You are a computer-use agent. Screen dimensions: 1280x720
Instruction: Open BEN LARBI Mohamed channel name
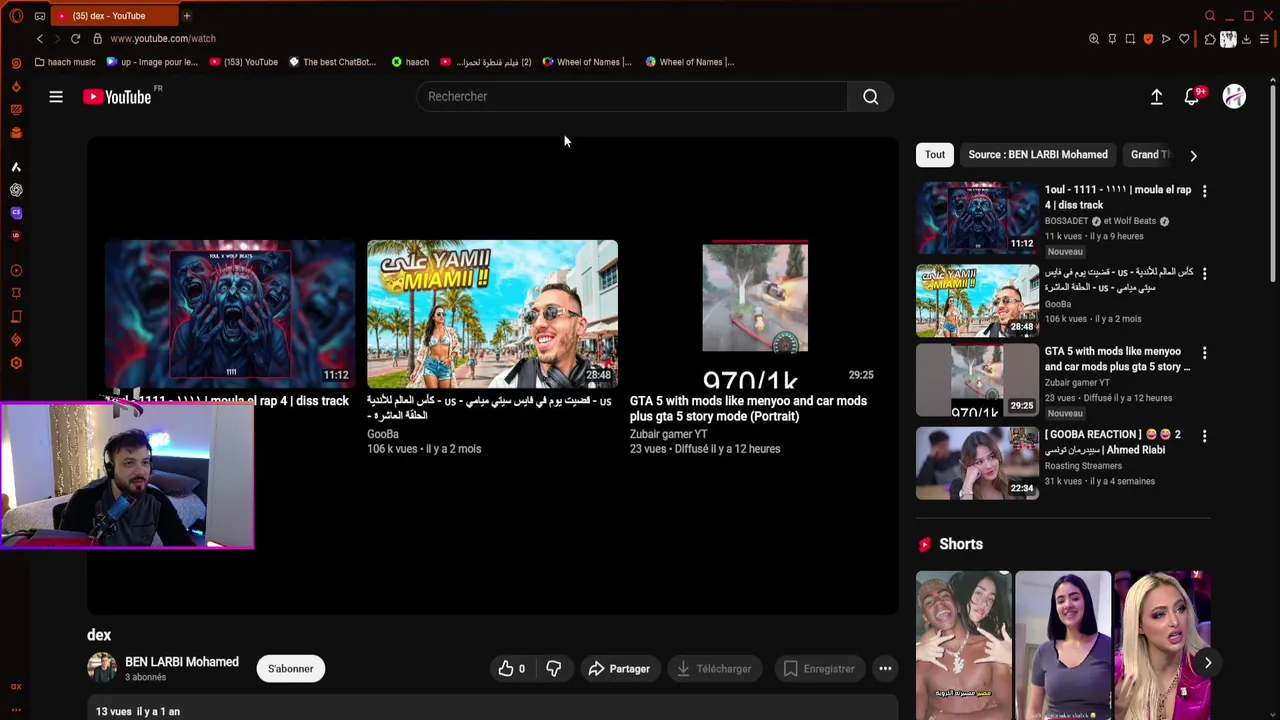[x=182, y=662]
